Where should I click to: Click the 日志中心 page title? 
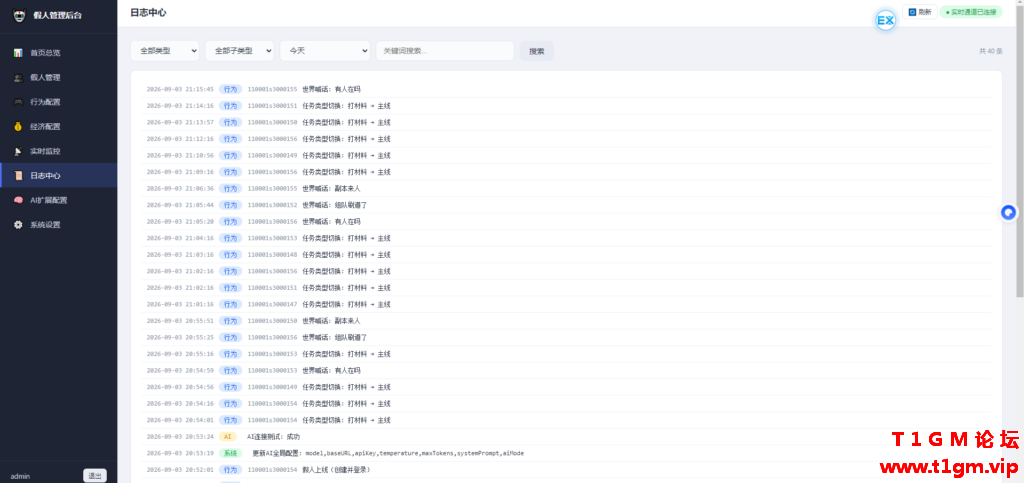click(148, 12)
